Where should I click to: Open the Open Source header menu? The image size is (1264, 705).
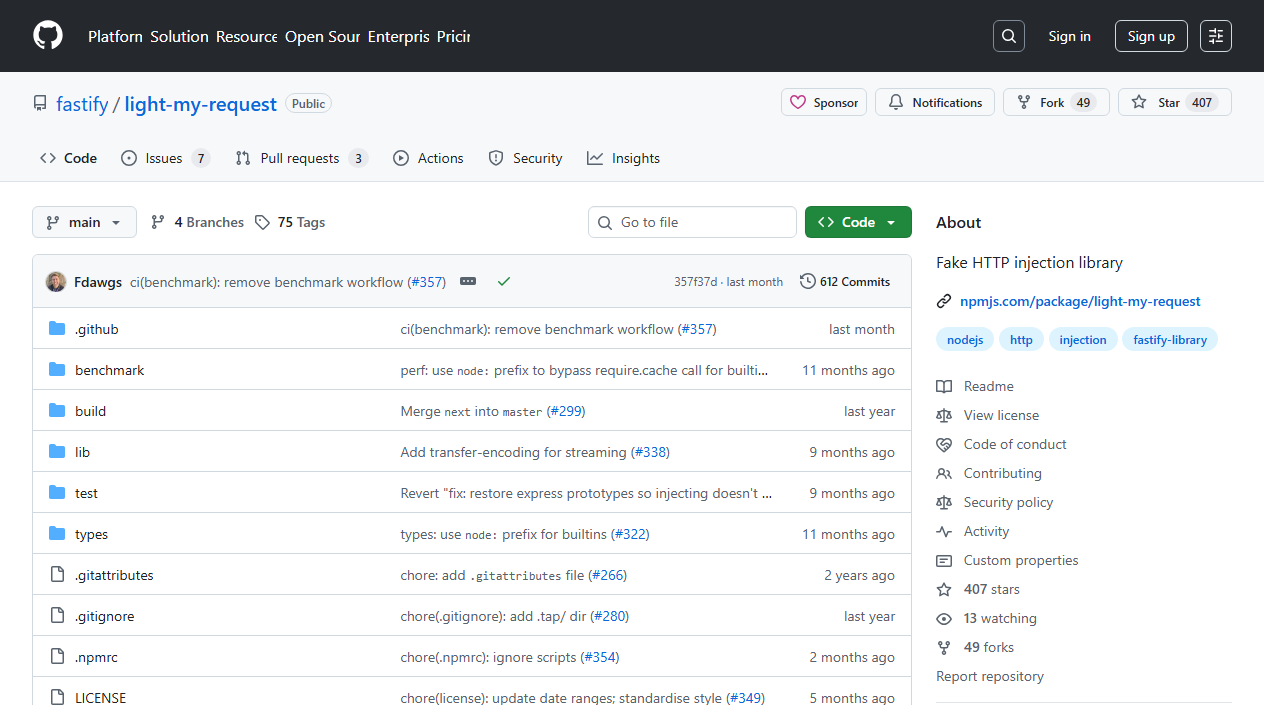tap(322, 36)
